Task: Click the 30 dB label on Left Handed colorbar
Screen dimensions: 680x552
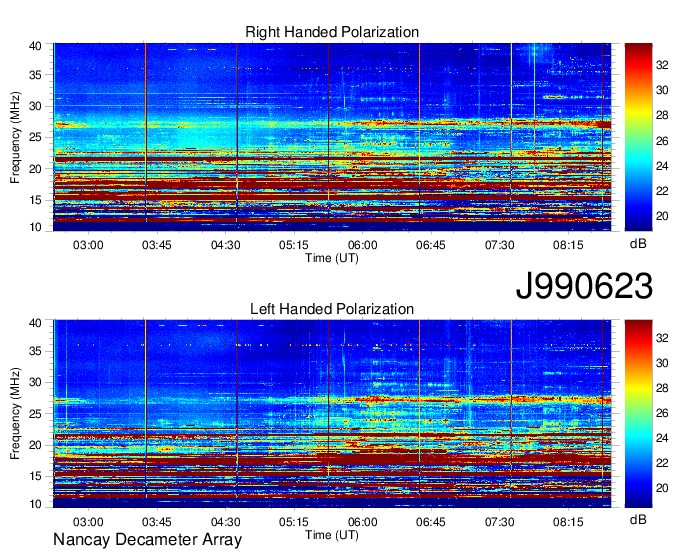Action: click(662, 363)
